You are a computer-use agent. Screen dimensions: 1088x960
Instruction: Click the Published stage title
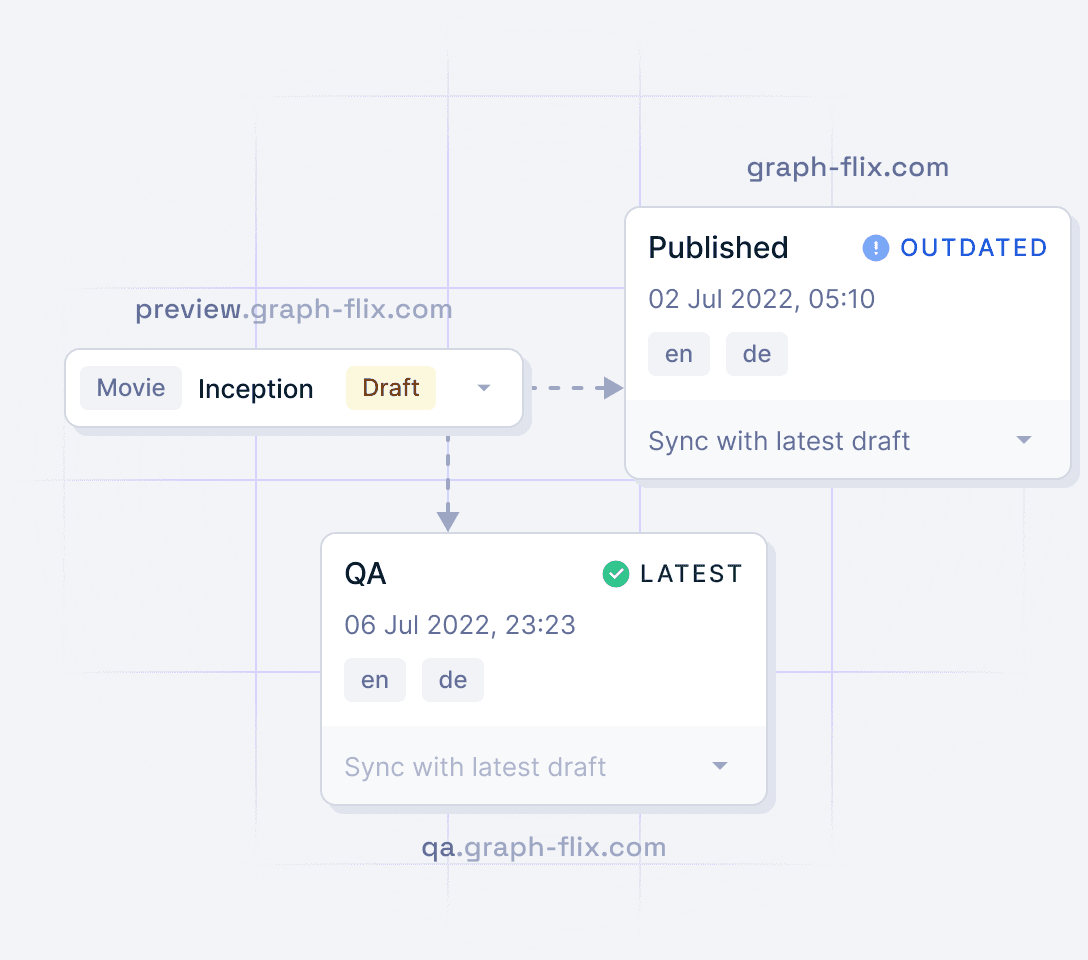click(718, 248)
